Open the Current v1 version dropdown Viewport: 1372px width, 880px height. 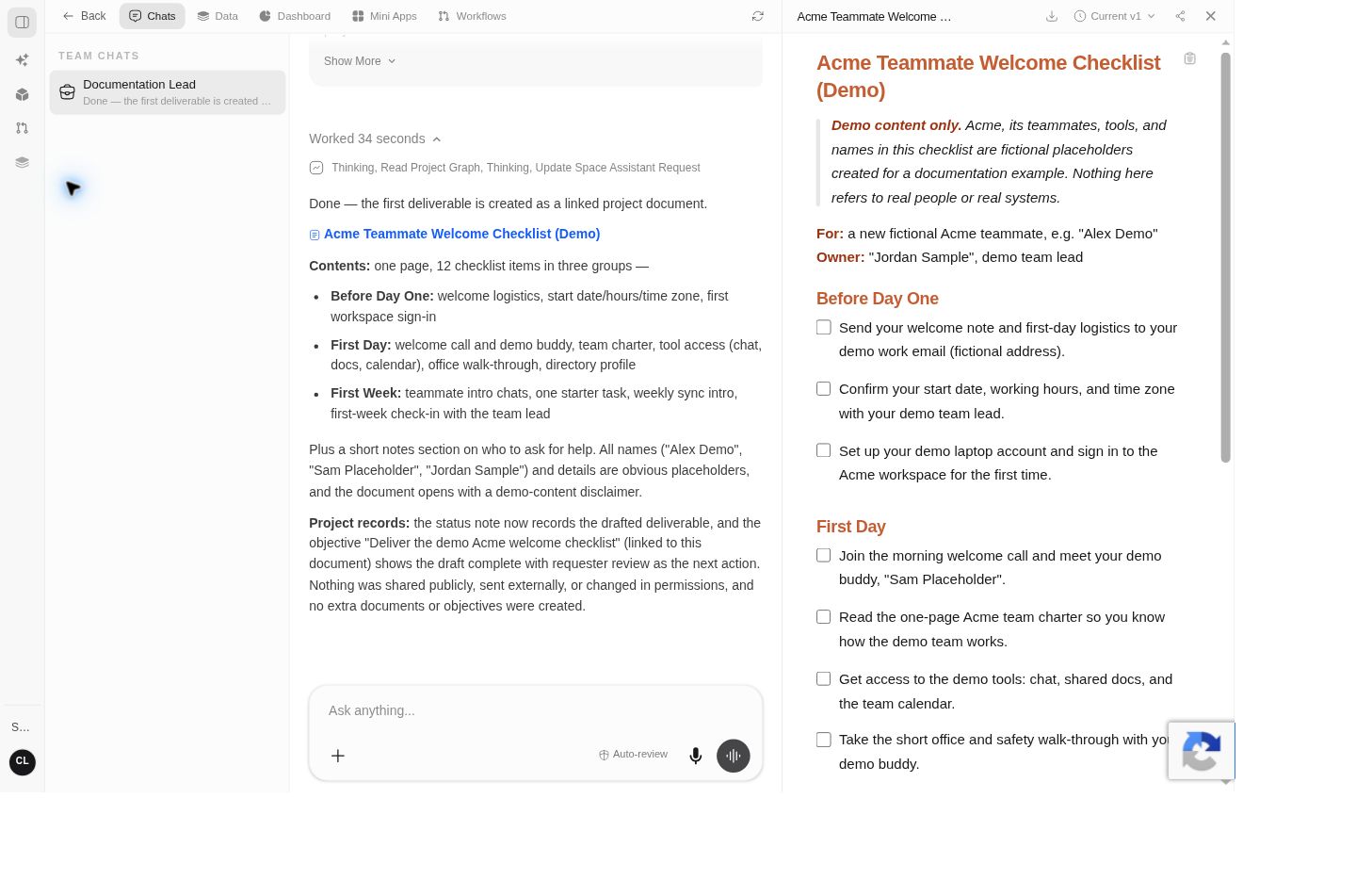[x=1115, y=16]
